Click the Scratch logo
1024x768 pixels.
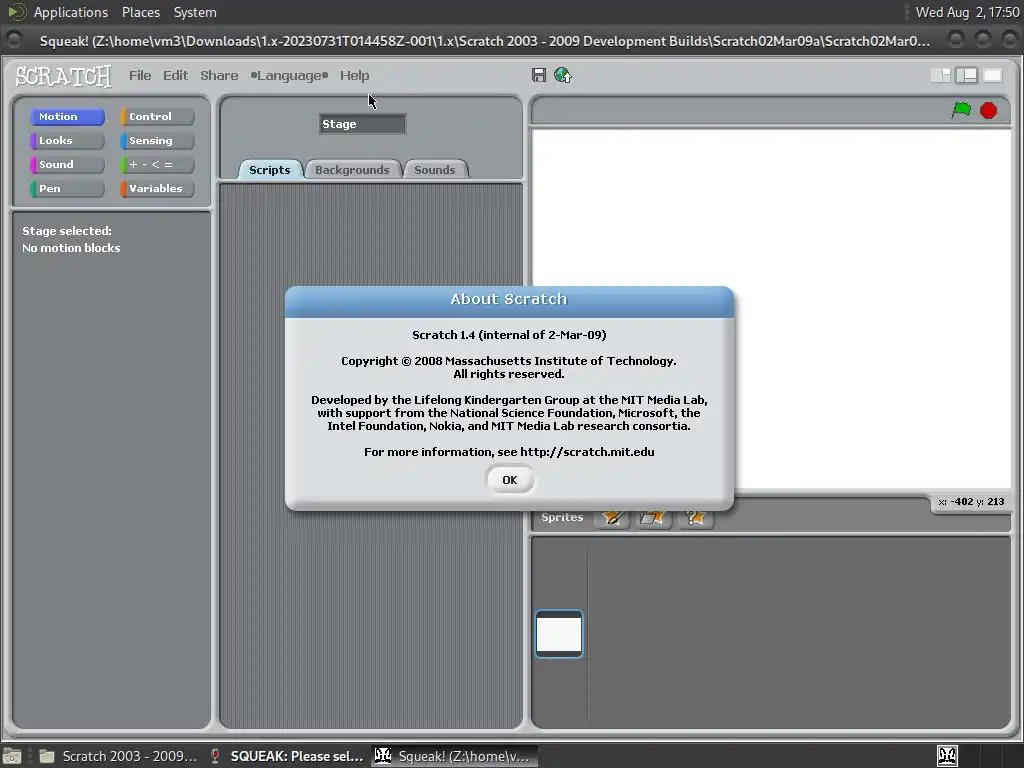point(63,76)
